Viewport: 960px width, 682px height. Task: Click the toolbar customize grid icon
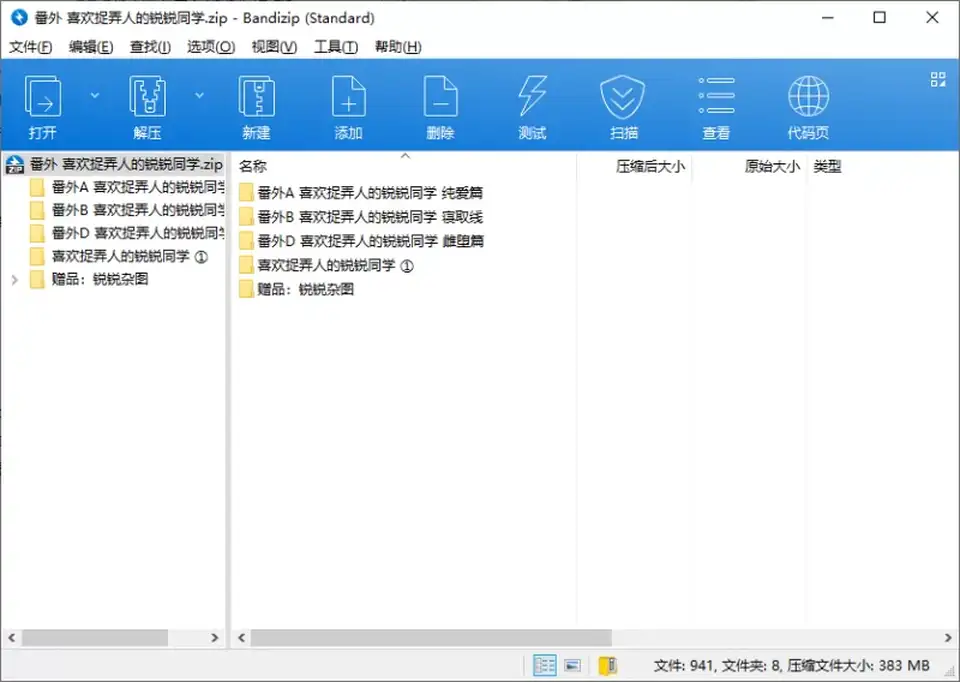937,80
